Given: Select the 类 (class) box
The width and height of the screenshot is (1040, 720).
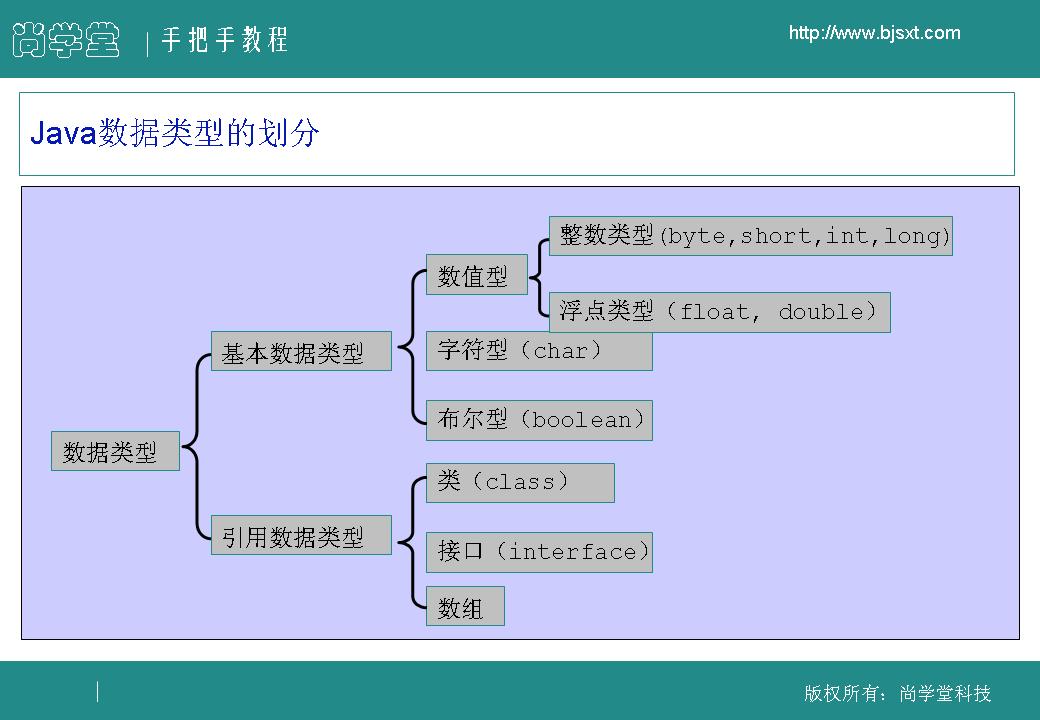Looking at the screenshot, I should [x=520, y=483].
